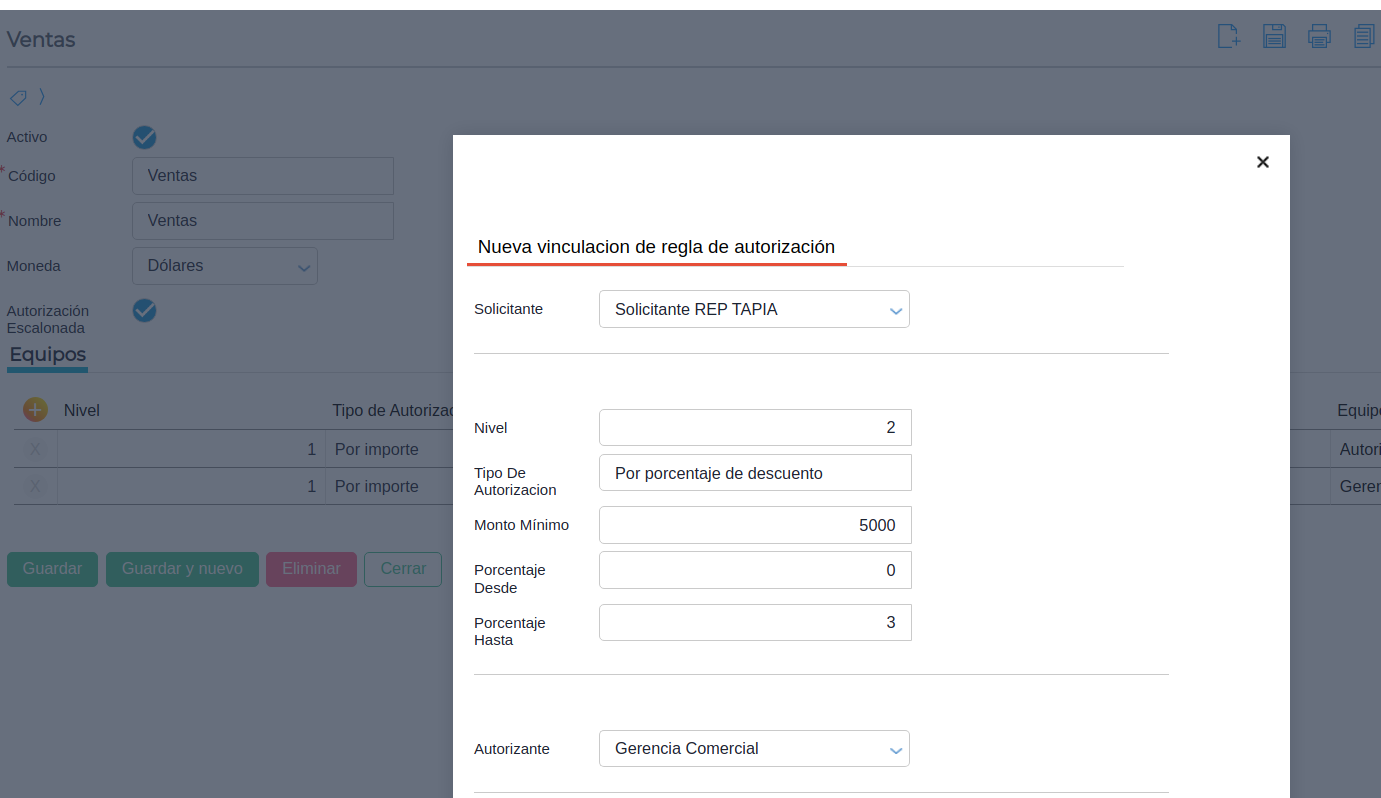Image resolution: width=1381 pixels, height=798 pixels.
Task: Open the Solicitante dropdown
Action: tap(754, 310)
